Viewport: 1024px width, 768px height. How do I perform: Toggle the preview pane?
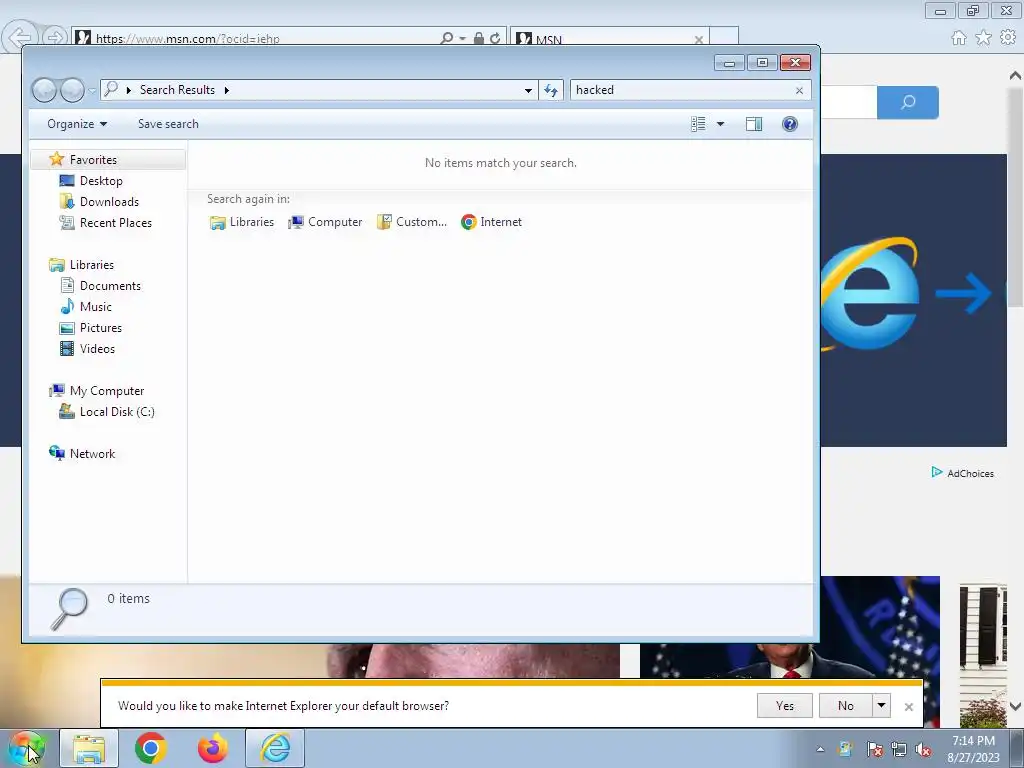pos(754,124)
